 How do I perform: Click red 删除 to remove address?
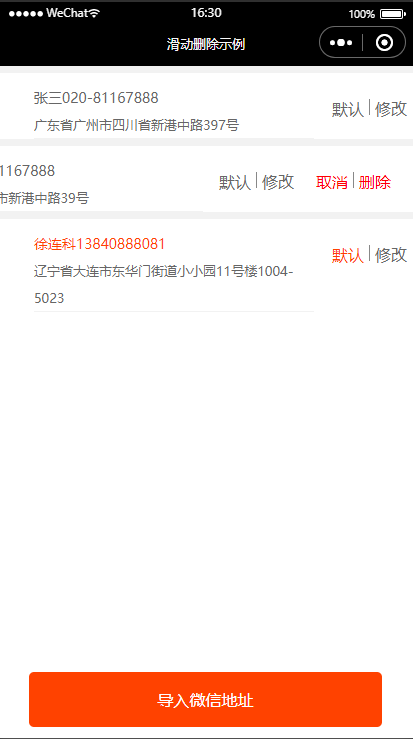[374, 182]
